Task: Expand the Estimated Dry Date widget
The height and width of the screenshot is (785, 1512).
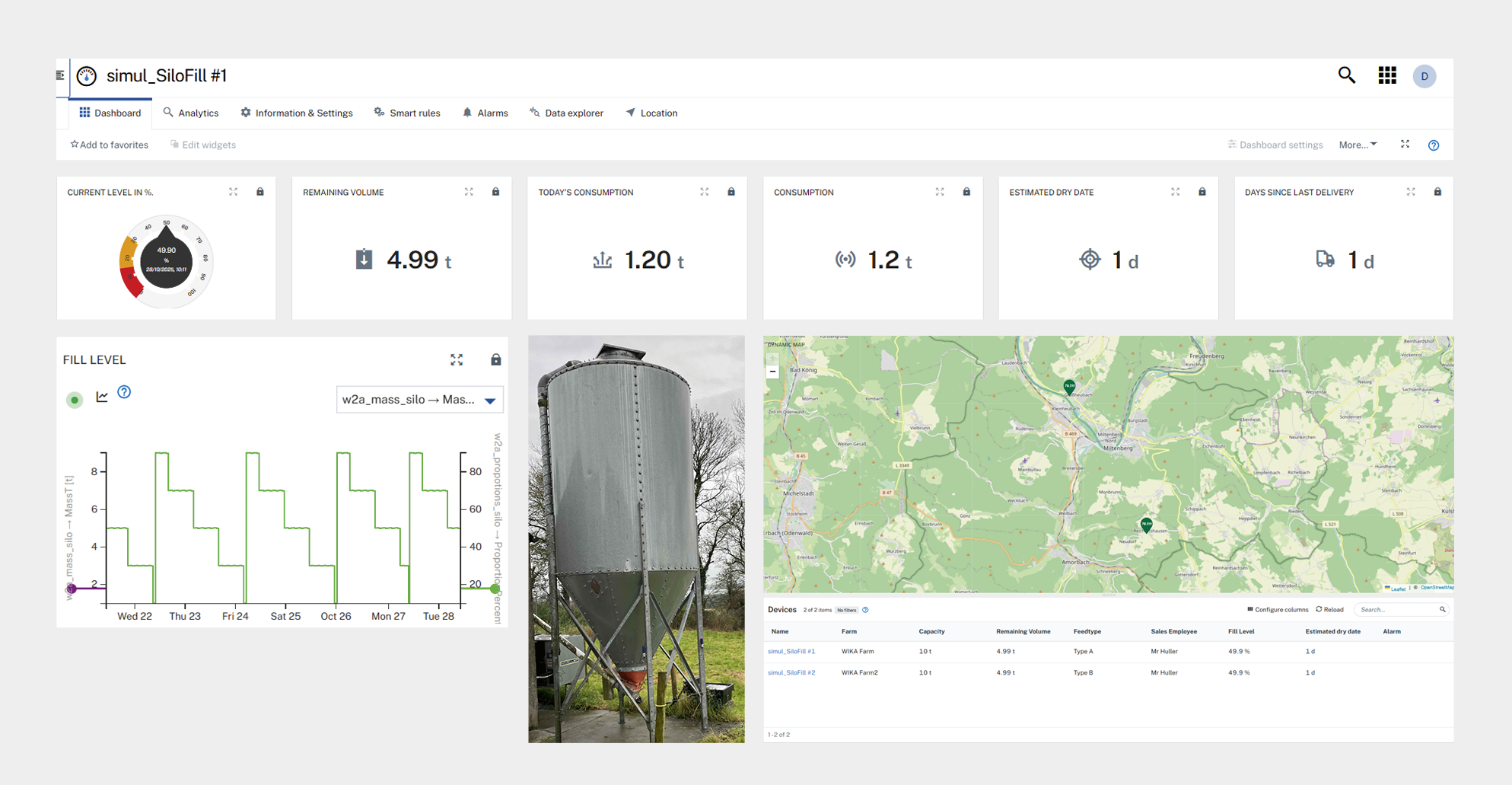Action: [x=1176, y=192]
